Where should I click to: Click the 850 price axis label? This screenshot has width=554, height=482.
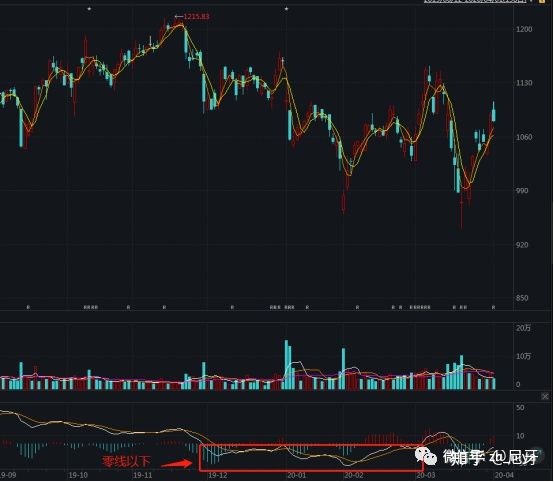(x=522, y=298)
